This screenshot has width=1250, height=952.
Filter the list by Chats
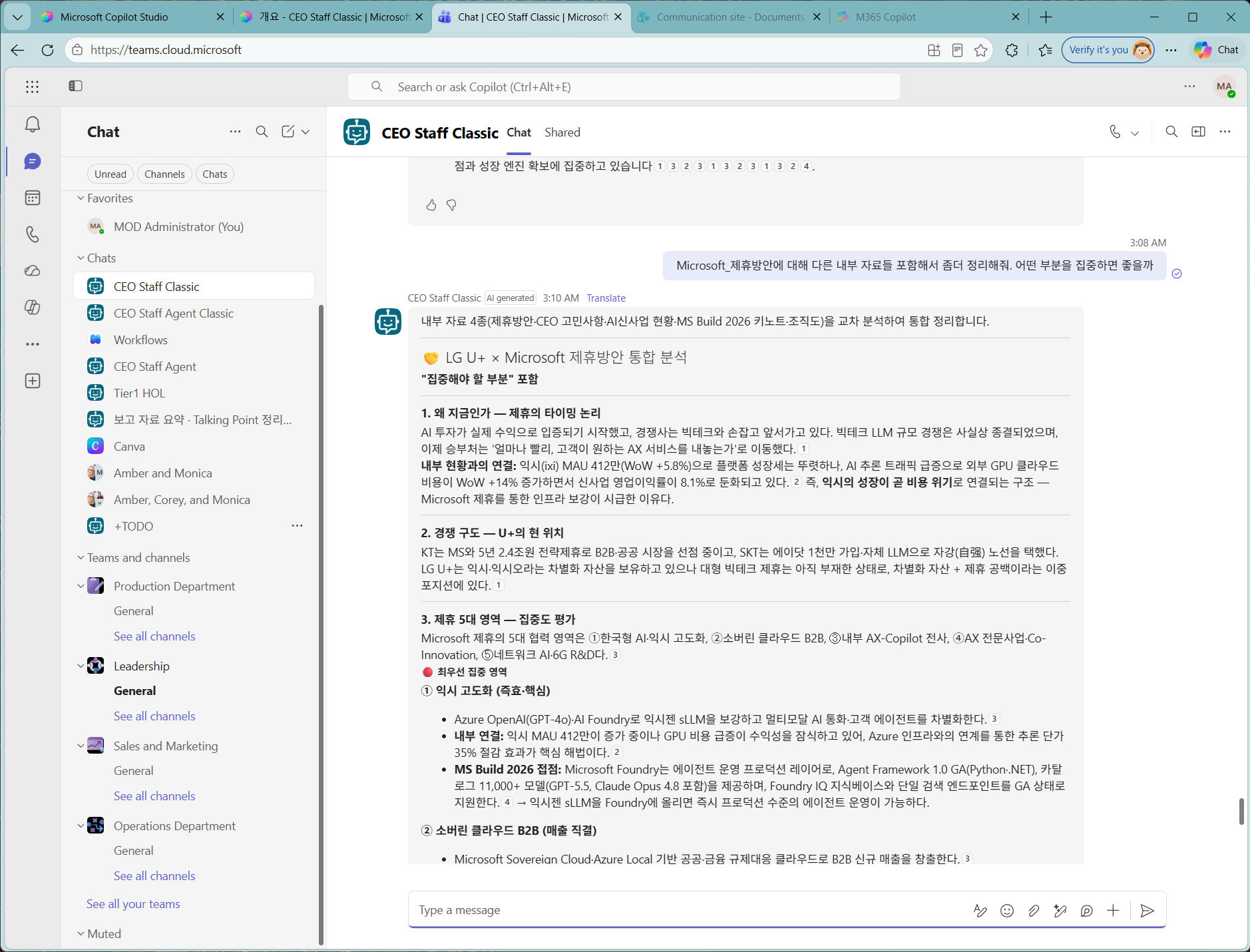[215, 174]
